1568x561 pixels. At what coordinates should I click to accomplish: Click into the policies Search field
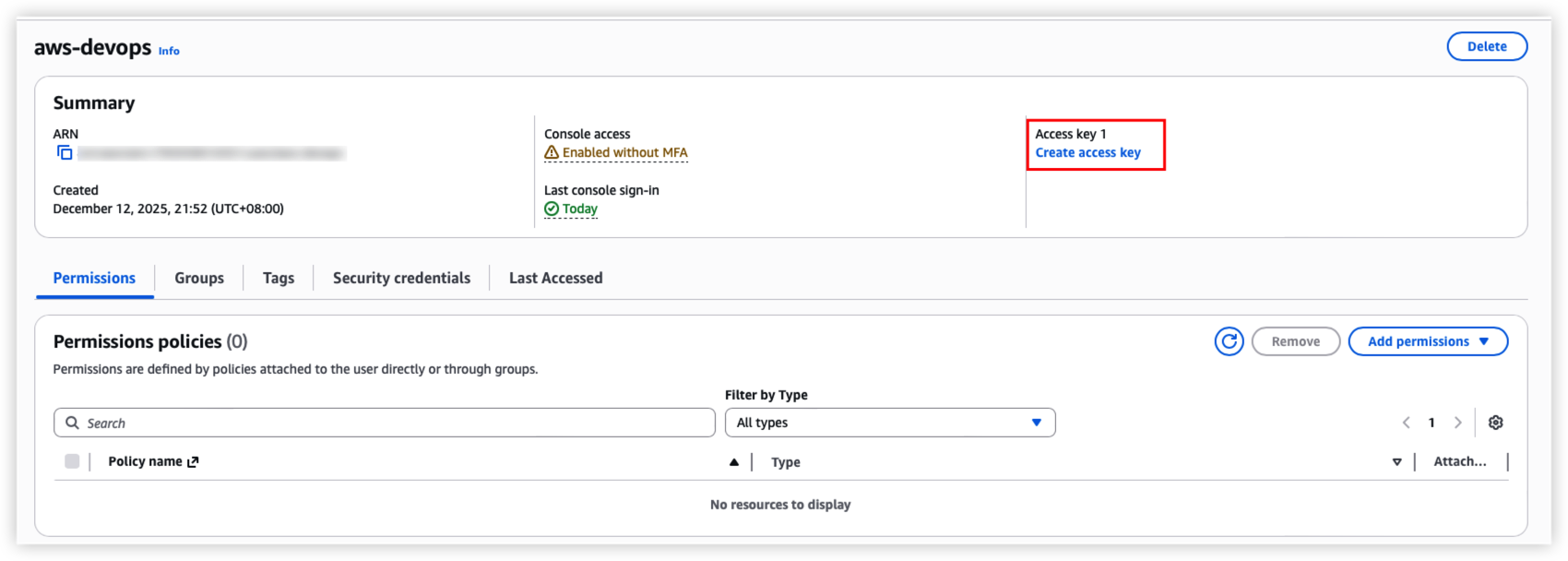397,423
